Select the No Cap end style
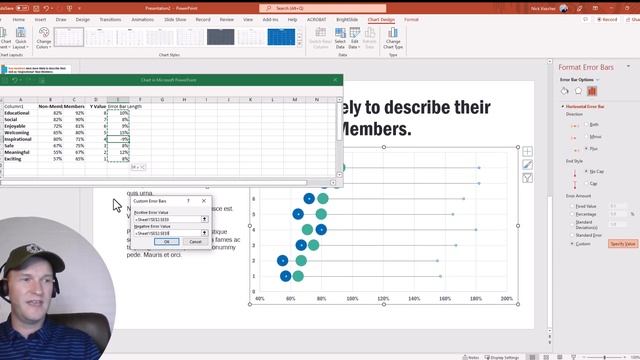The height and width of the screenshot is (360, 640). pyautogui.click(x=587, y=171)
